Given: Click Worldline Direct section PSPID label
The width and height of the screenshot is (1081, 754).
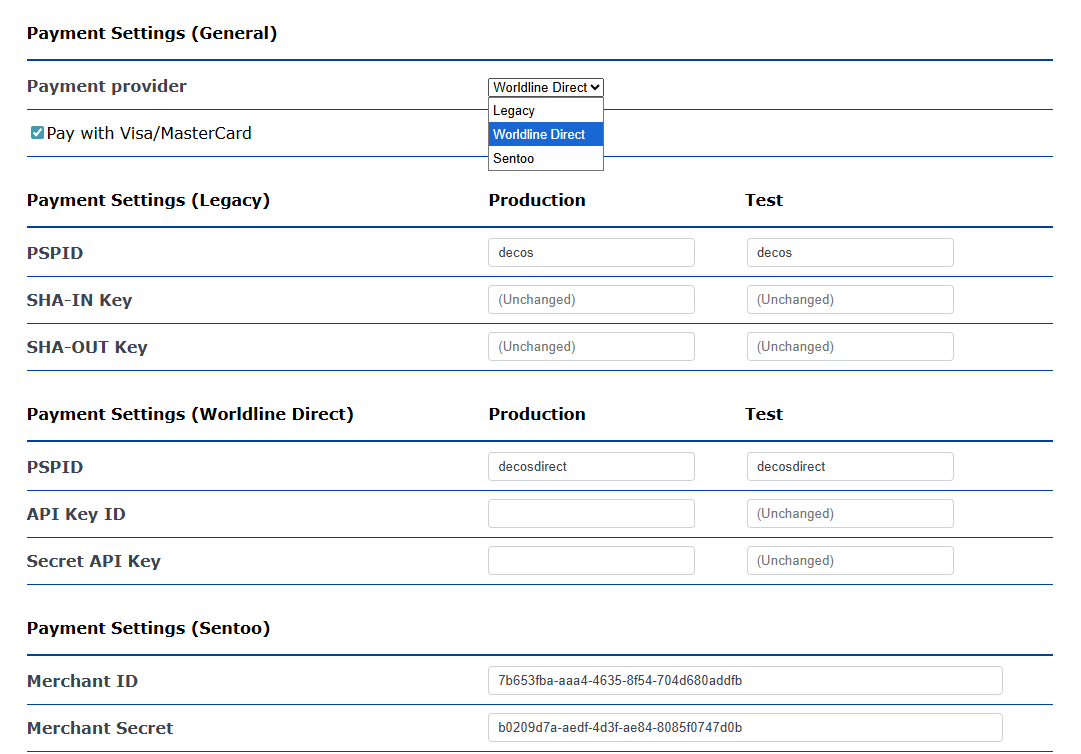Looking at the screenshot, I should click(55, 467).
